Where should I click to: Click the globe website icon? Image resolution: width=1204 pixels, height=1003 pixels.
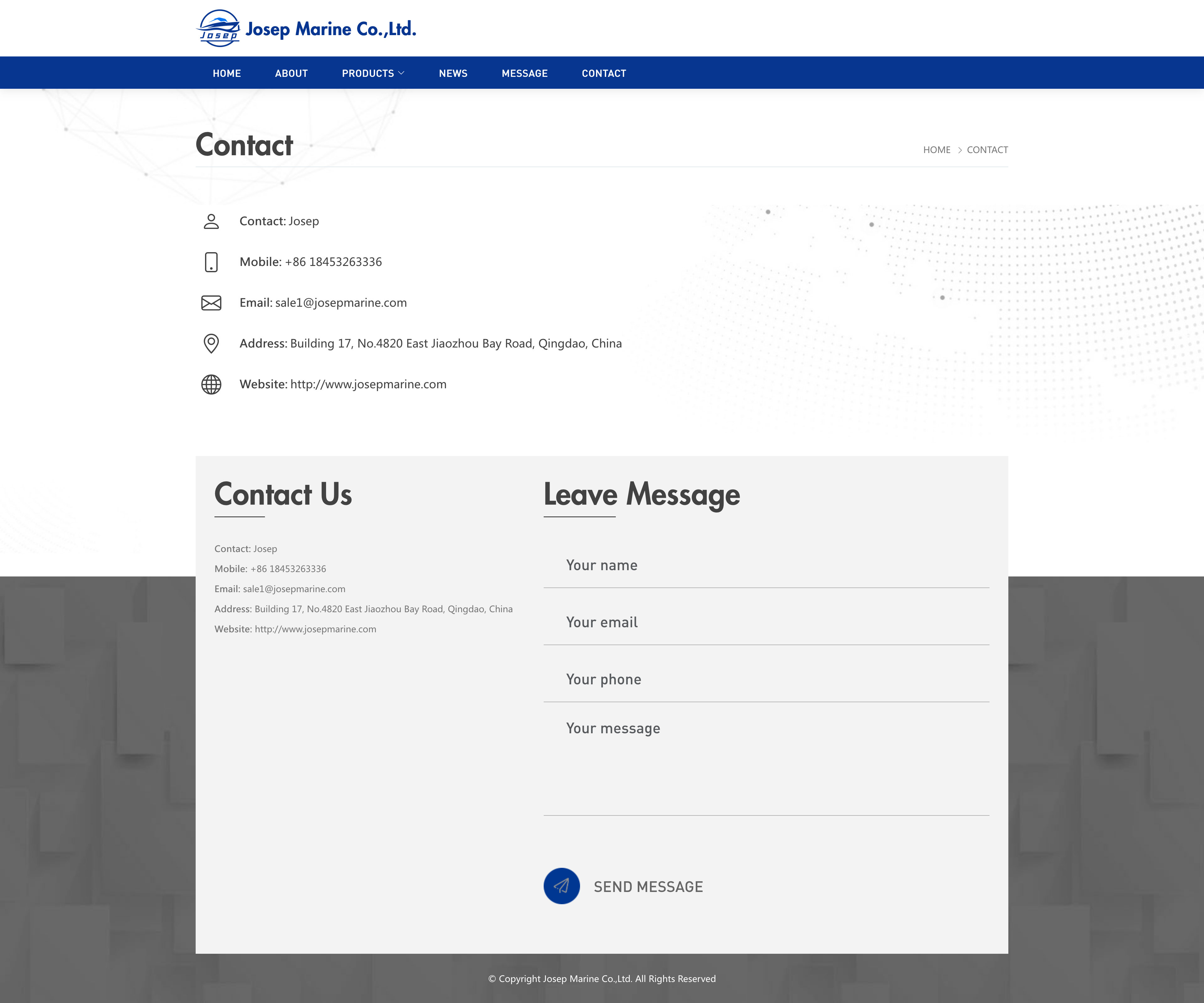click(x=211, y=384)
